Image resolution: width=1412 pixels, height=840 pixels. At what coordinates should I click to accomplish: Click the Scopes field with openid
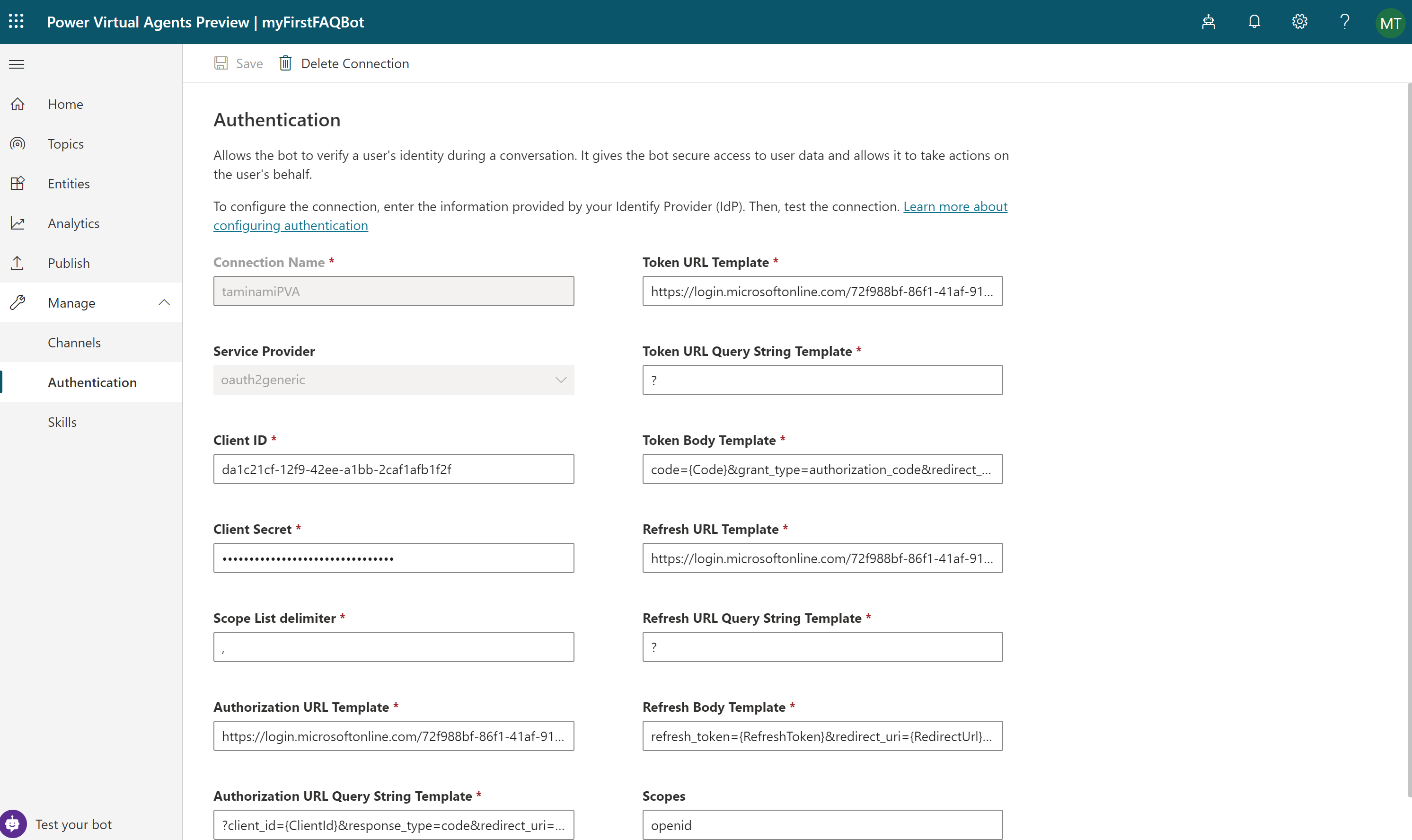(822, 825)
